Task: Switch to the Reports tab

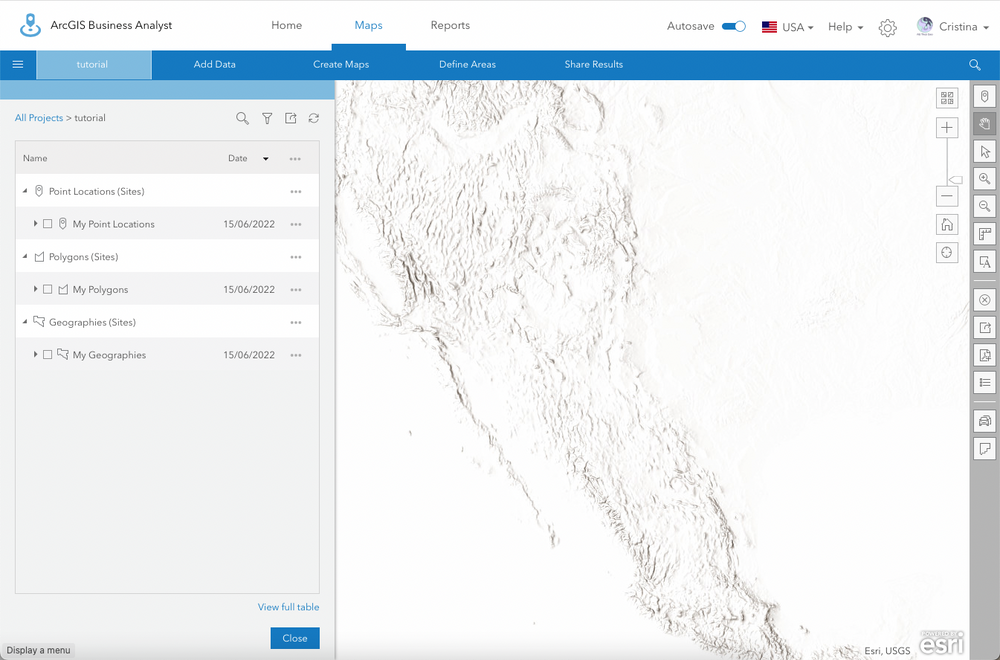Action: coord(450,26)
